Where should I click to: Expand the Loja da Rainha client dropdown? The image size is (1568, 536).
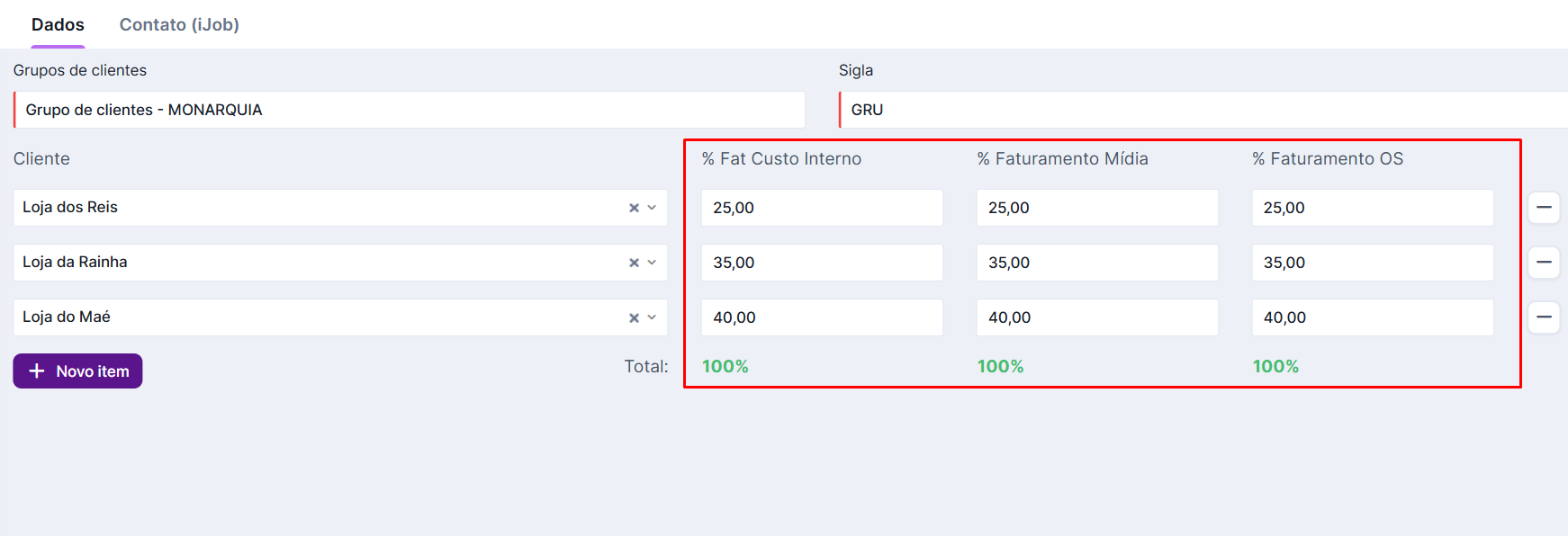[652, 263]
